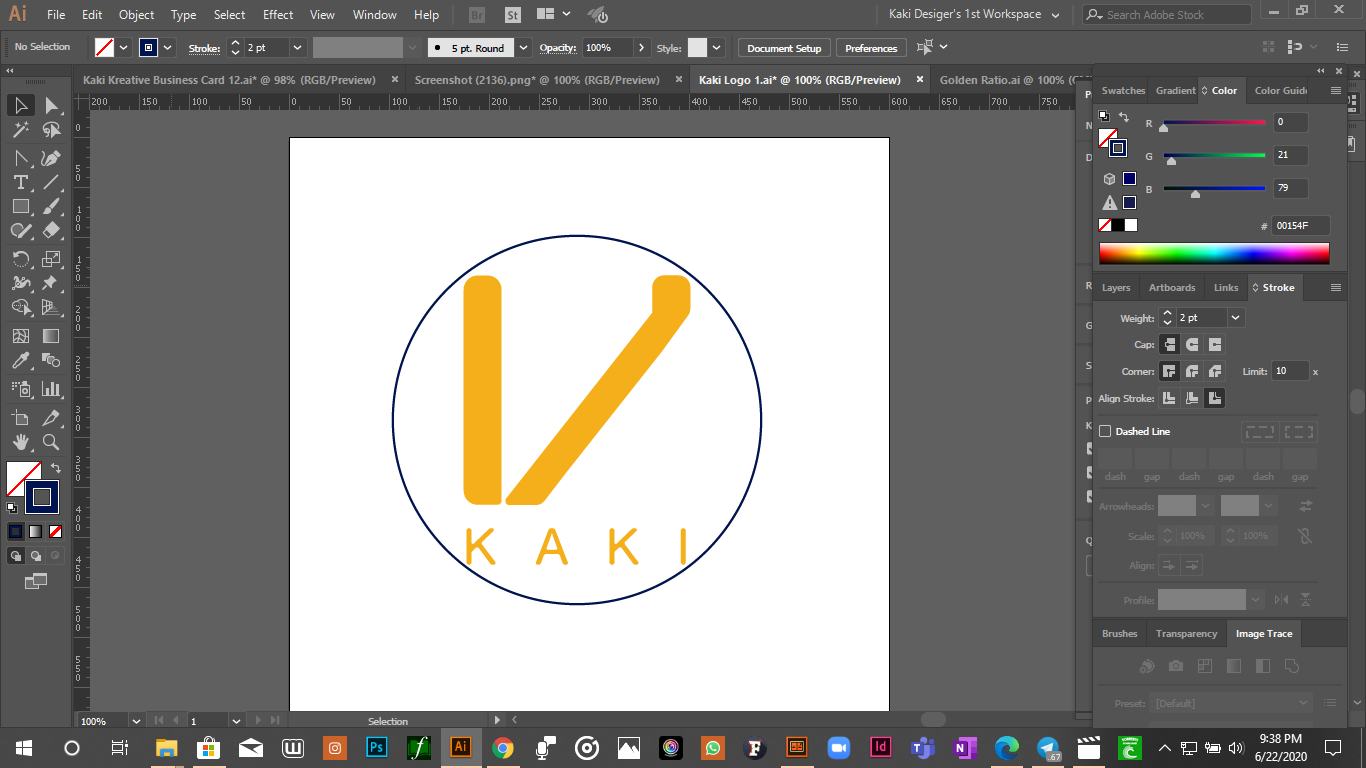Screen dimensions: 1366x768
Task: Select the Symbol Sprayer tool
Action: pos(20,389)
